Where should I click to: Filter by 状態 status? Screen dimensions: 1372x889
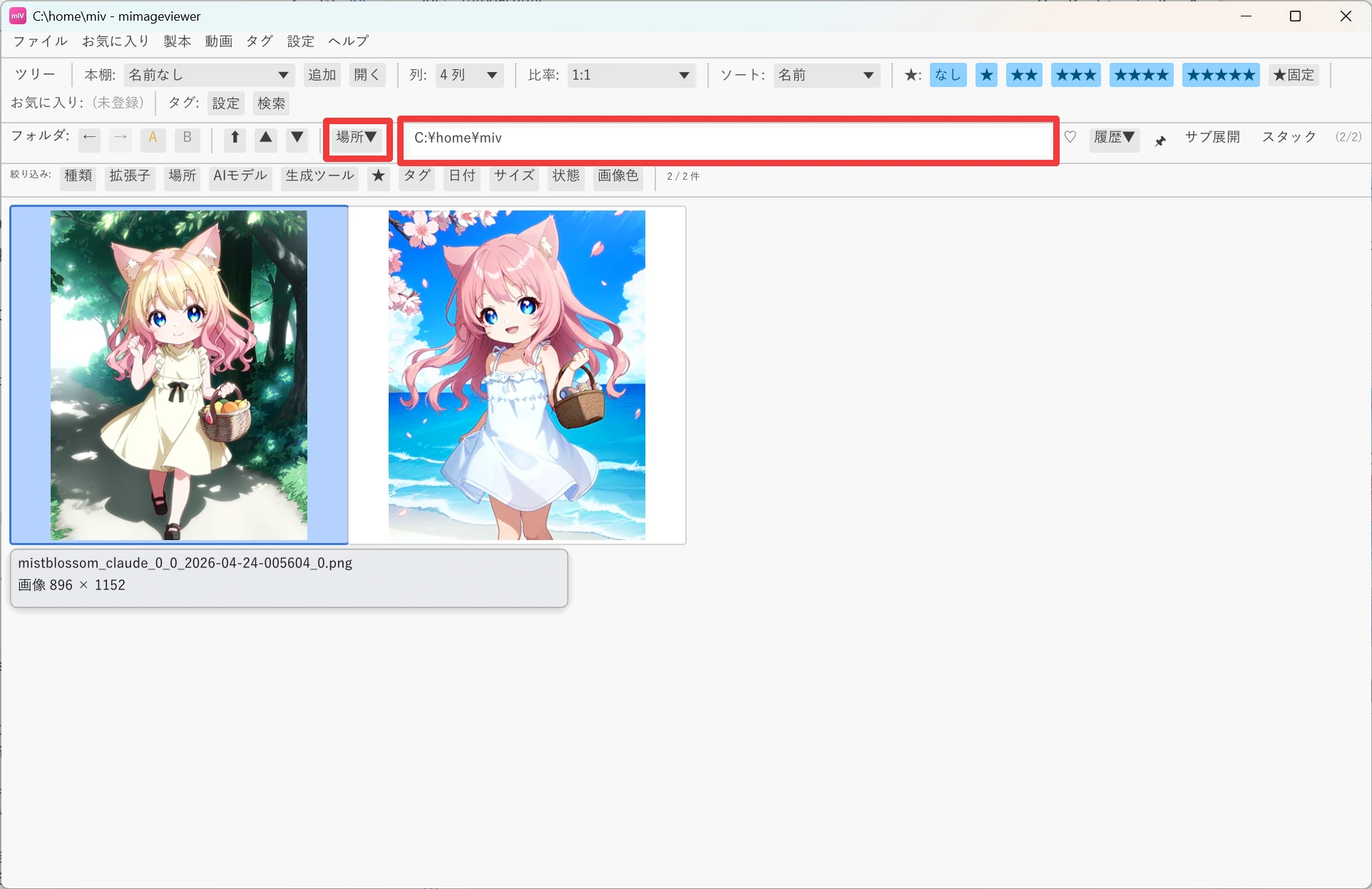click(x=566, y=176)
